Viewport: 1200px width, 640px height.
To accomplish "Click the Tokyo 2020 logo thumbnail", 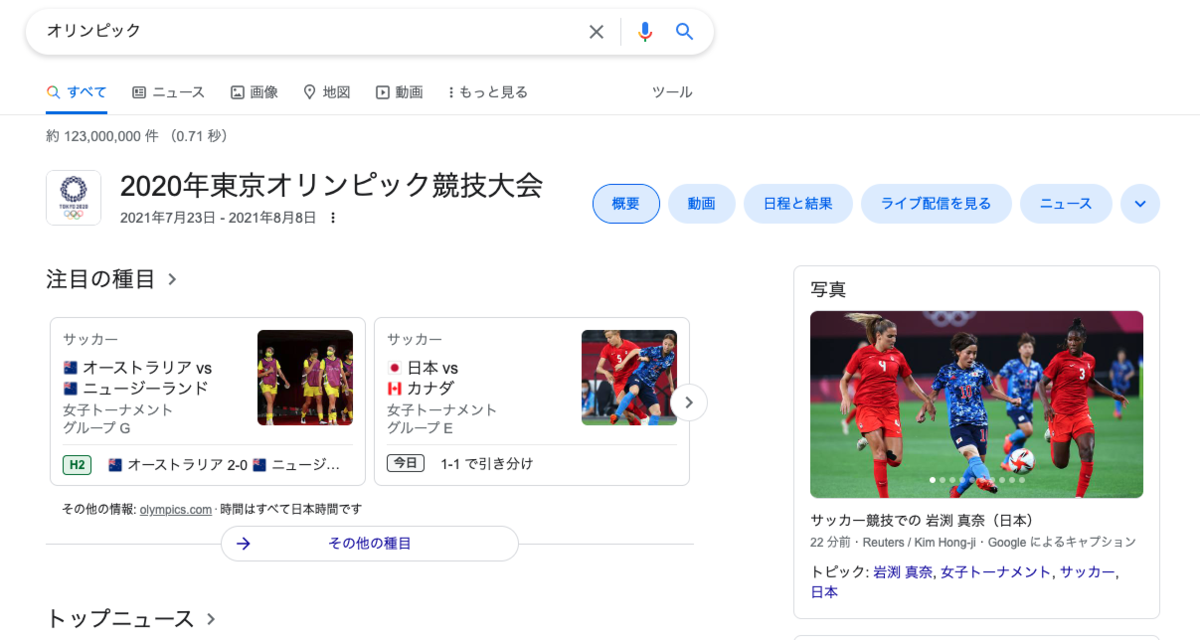I will point(73,197).
